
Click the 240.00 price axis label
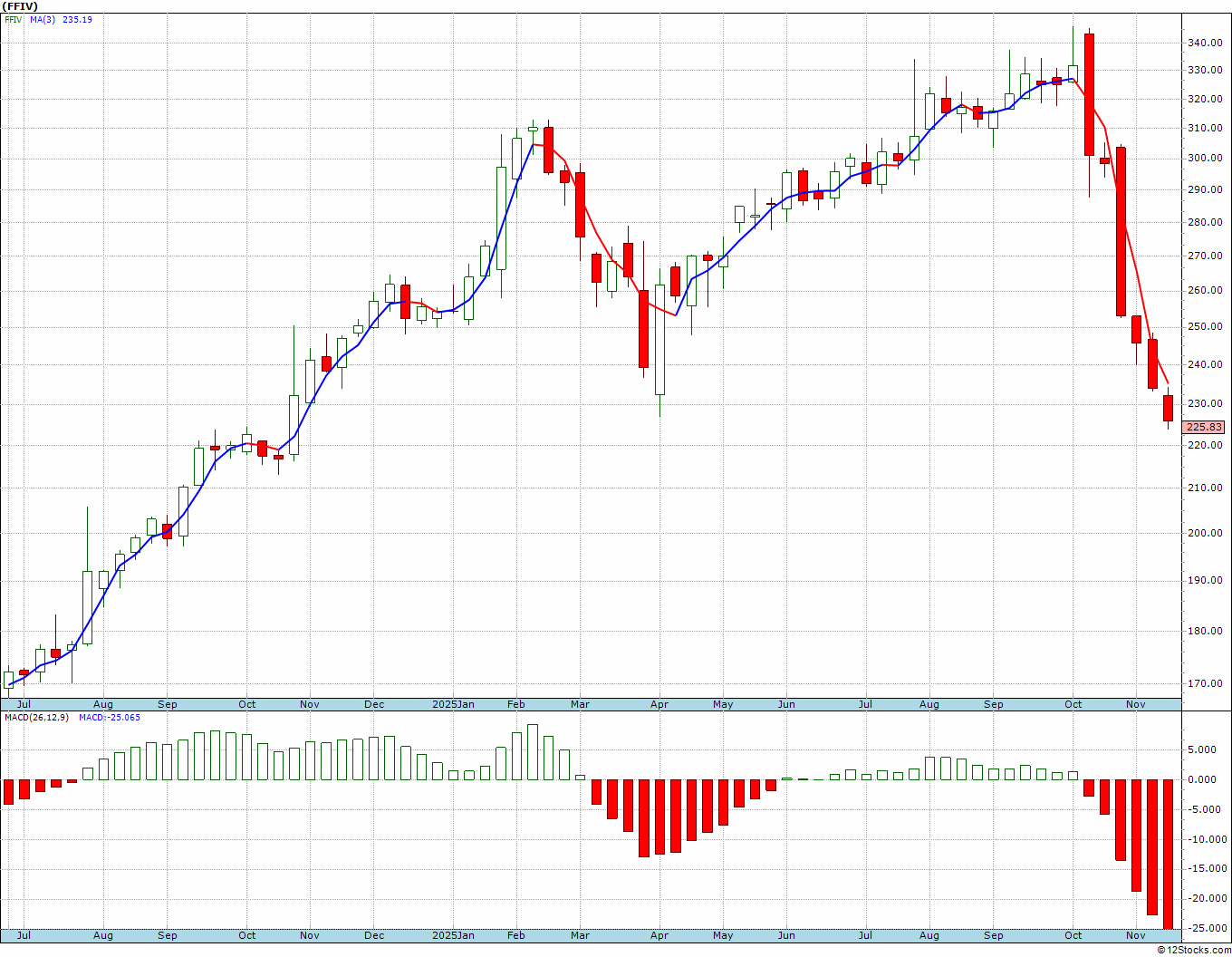[x=1204, y=364]
